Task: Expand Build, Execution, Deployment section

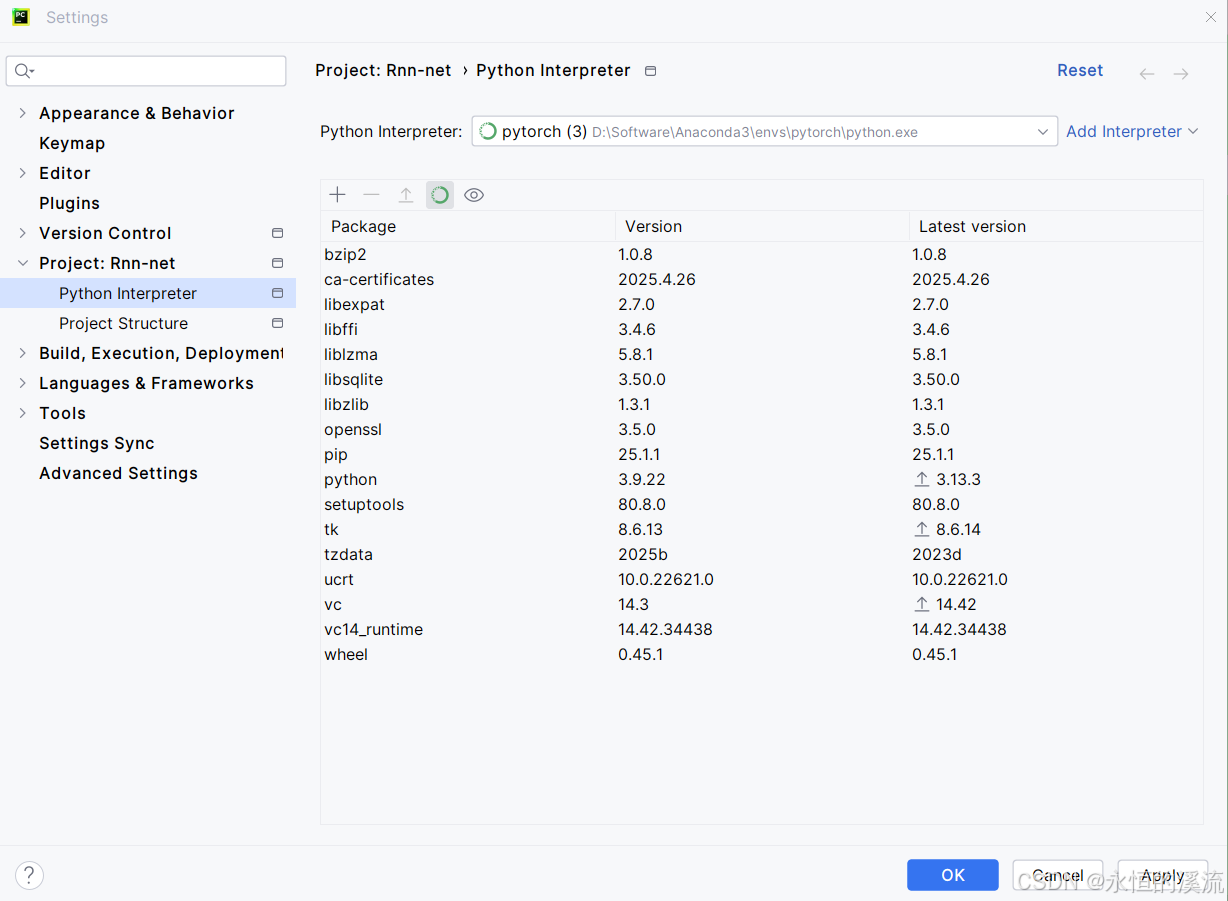Action: point(23,353)
